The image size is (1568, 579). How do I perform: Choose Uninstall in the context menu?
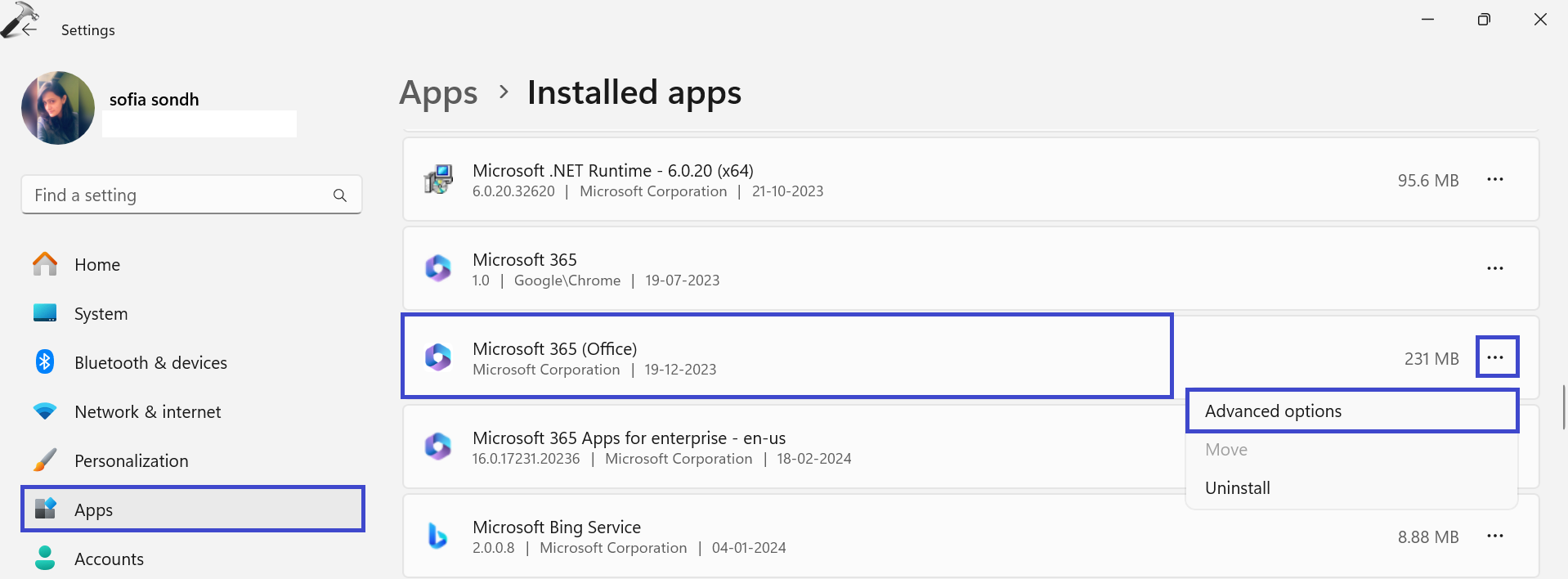[1238, 488]
